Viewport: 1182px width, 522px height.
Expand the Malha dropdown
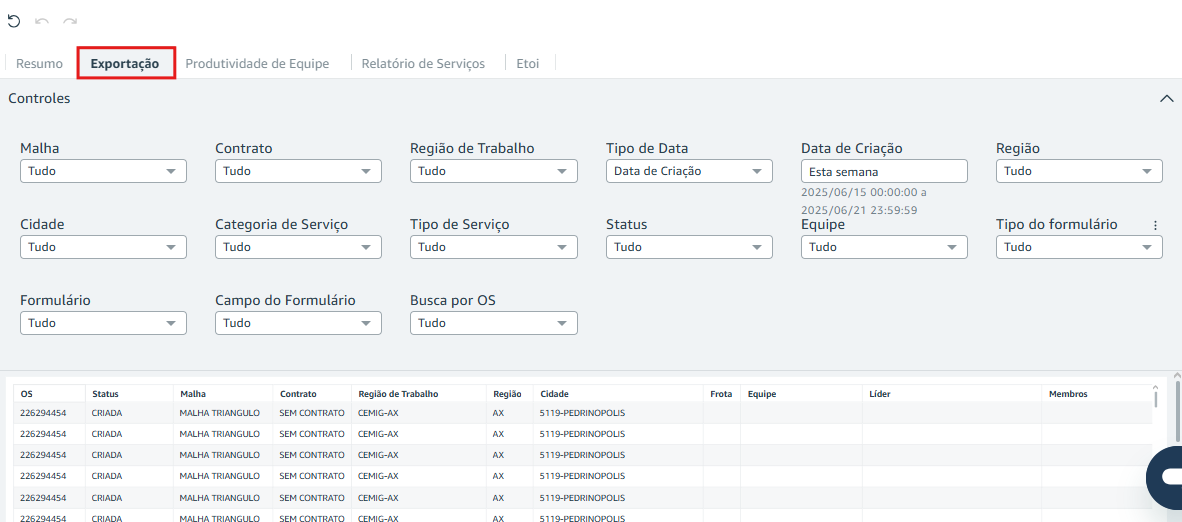(103, 171)
